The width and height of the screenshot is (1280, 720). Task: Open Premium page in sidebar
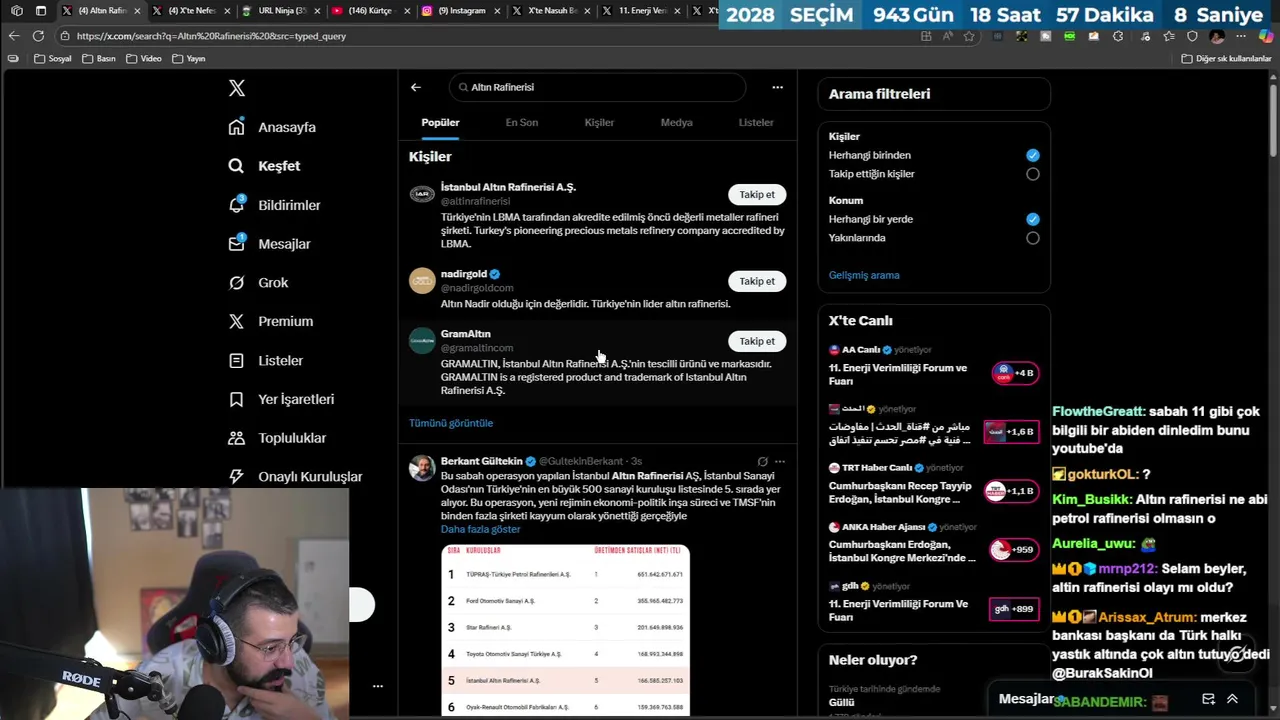click(x=270, y=321)
